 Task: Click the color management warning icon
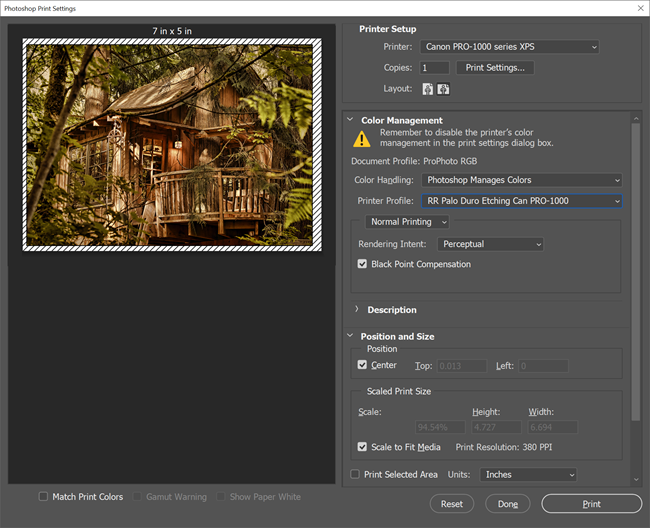[x=361, y=140]
